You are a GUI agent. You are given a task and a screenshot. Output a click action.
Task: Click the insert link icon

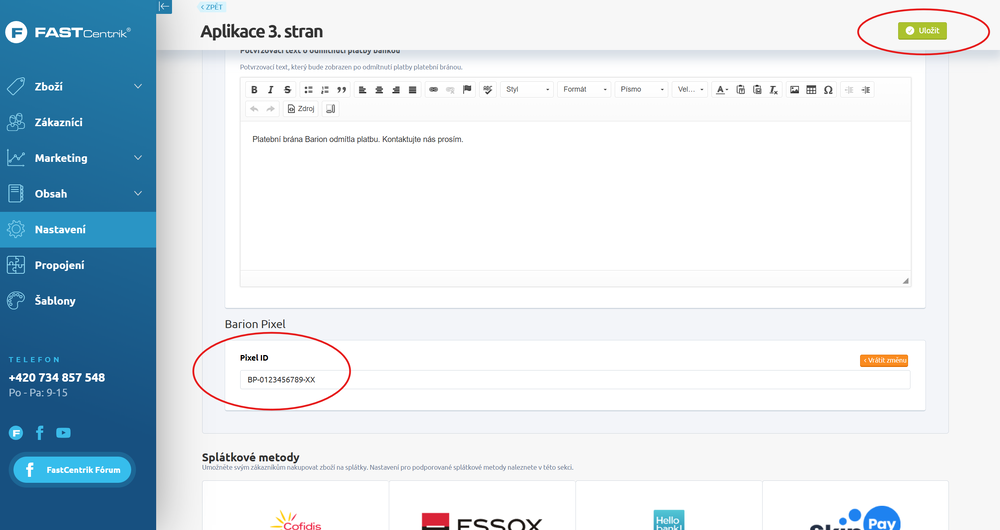click(433, 90)
